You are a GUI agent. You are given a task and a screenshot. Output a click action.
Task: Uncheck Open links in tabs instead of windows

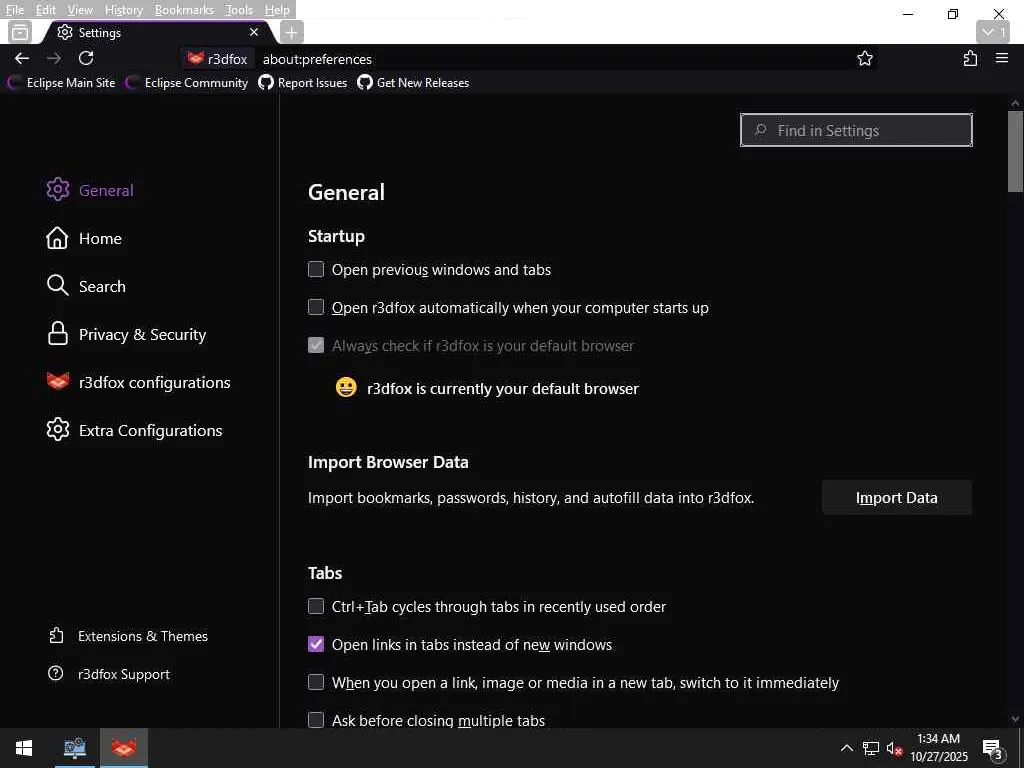pyautogui.click(x=316, y=644)
